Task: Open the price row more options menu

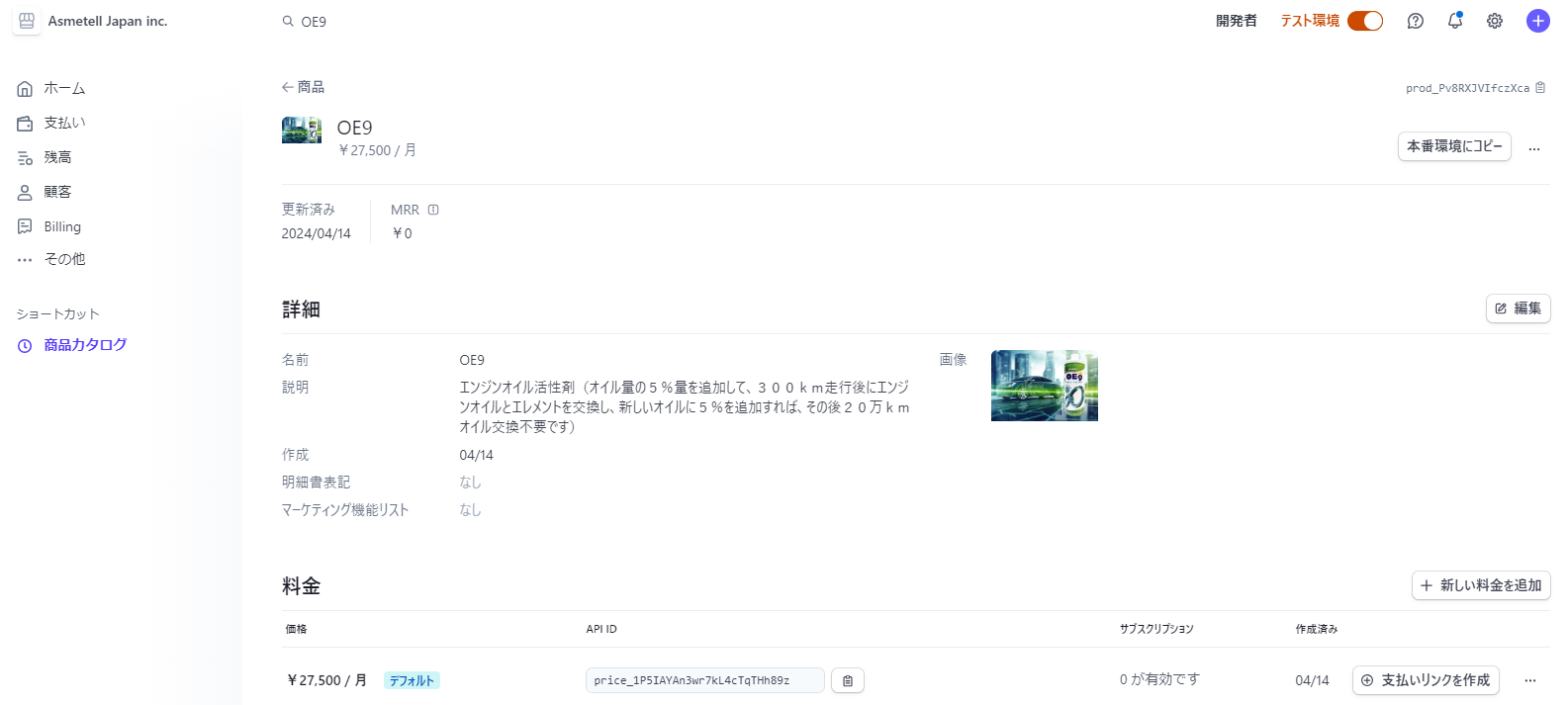Action: (x=1530, y=680)
